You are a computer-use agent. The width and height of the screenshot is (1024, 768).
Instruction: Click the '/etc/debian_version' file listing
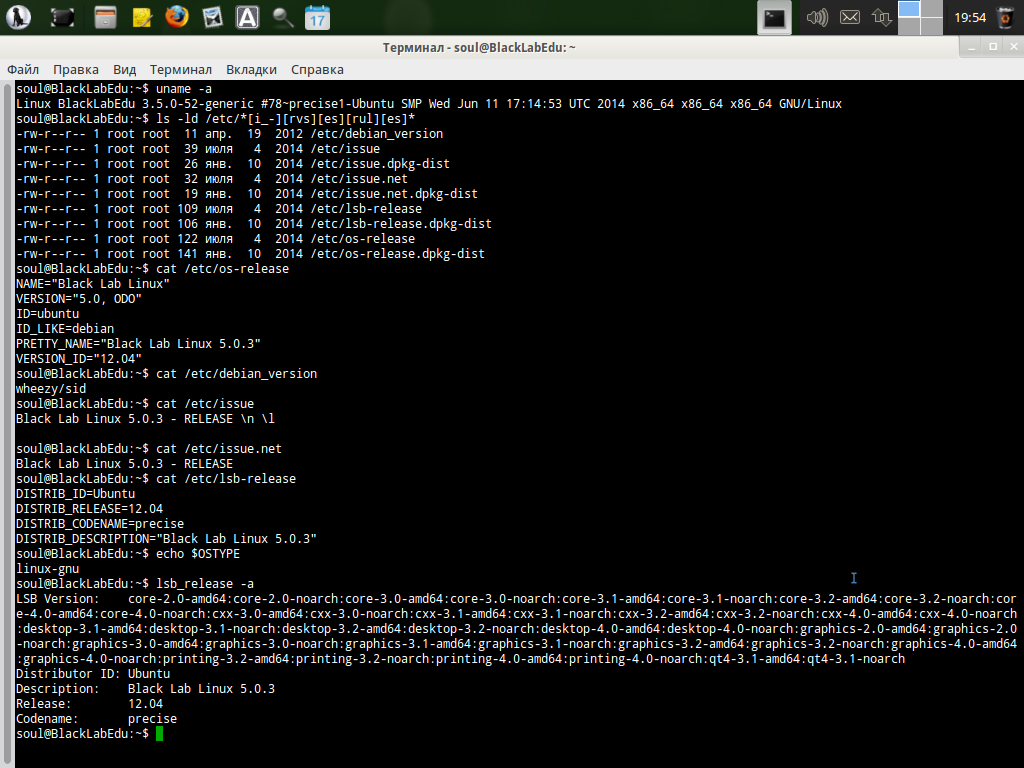tap(377, 134)
